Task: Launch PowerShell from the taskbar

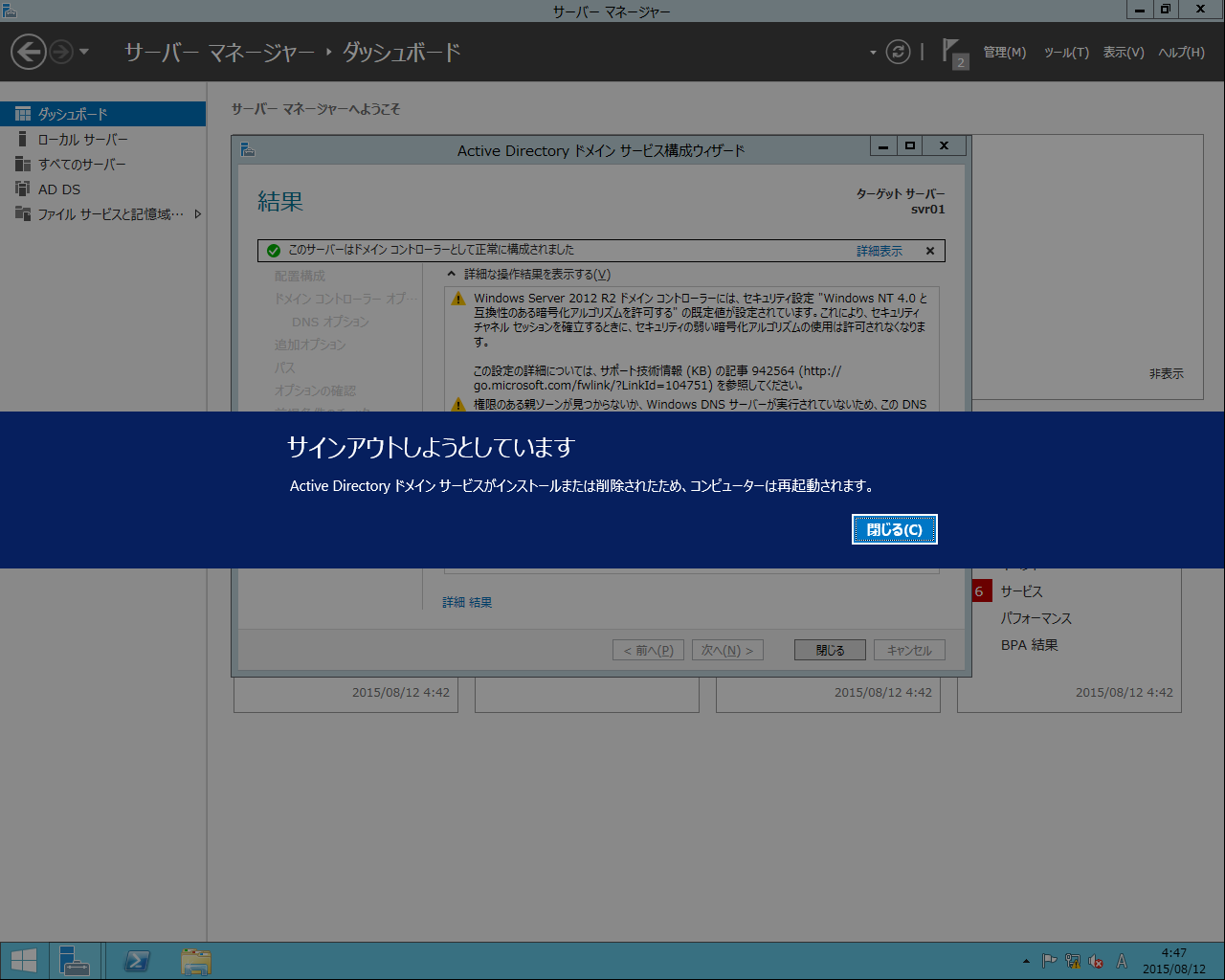Action: pos(137,961)
